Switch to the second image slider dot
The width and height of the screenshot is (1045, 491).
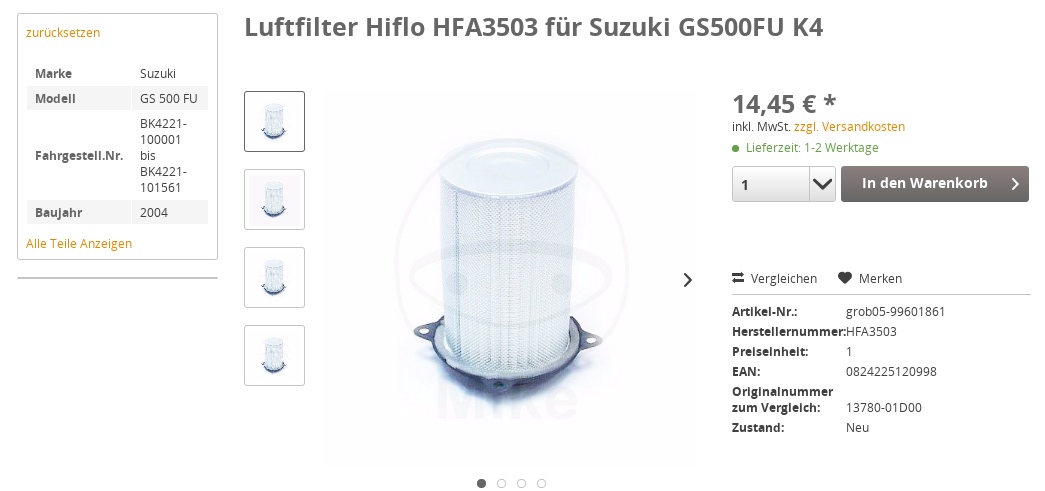tap(501, 484)
